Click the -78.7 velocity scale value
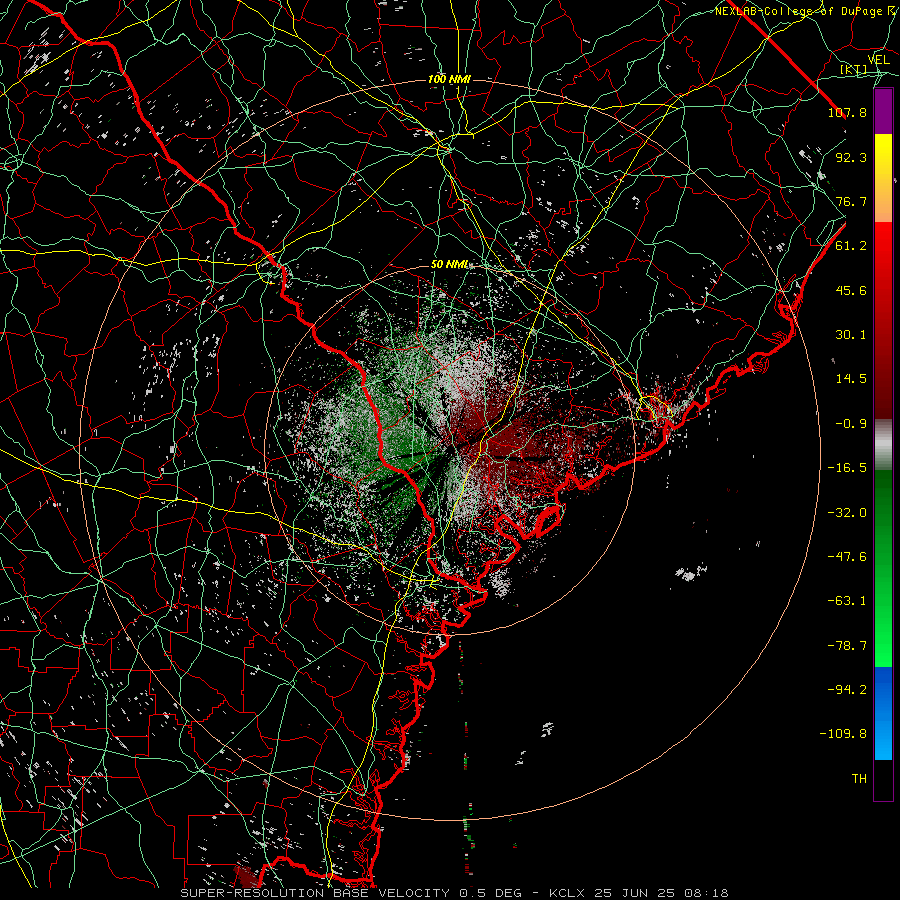The height and width of the screenshot is (900, 900). tap(847, 646)
